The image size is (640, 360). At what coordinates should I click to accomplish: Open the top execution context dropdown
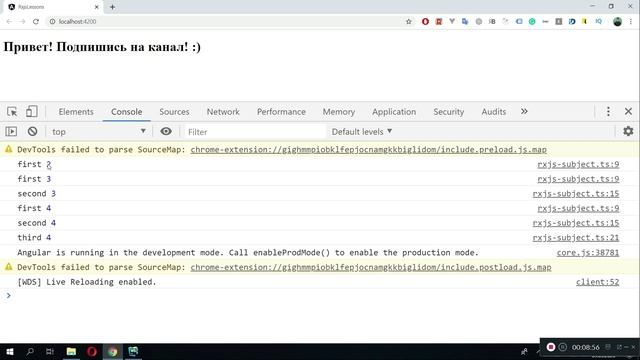[98, 131]
